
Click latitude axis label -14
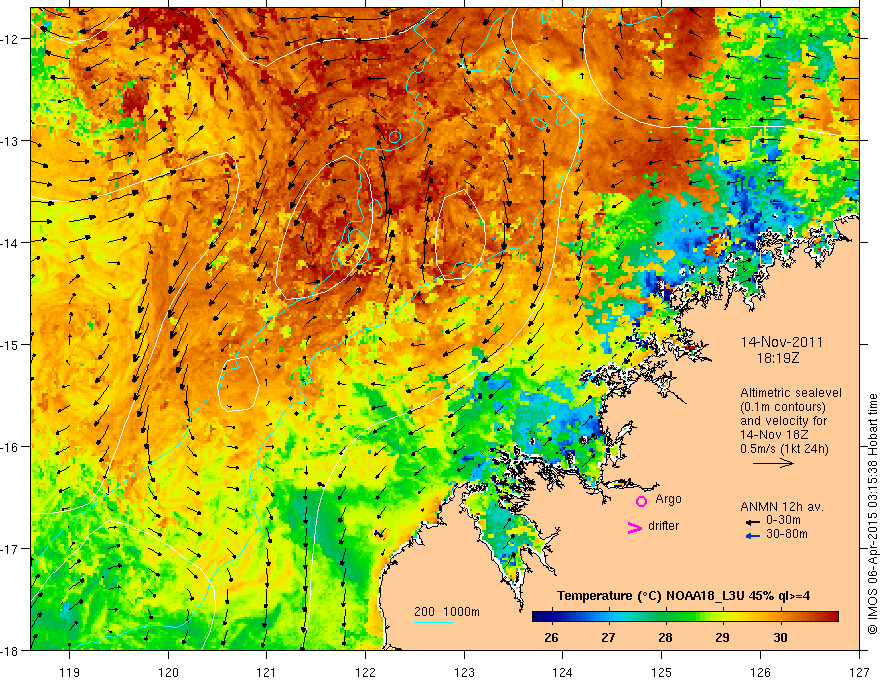coord(10,243)
